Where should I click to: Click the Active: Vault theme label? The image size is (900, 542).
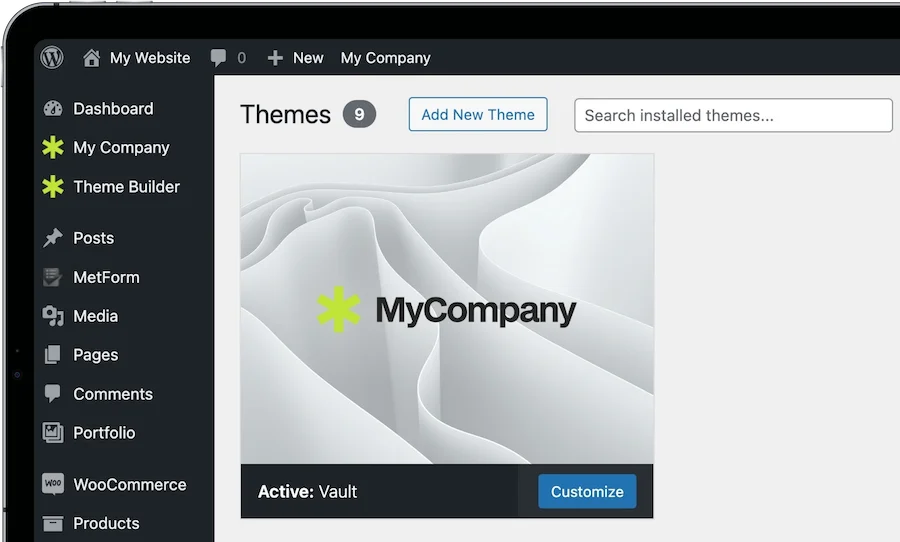coord(307,491)
